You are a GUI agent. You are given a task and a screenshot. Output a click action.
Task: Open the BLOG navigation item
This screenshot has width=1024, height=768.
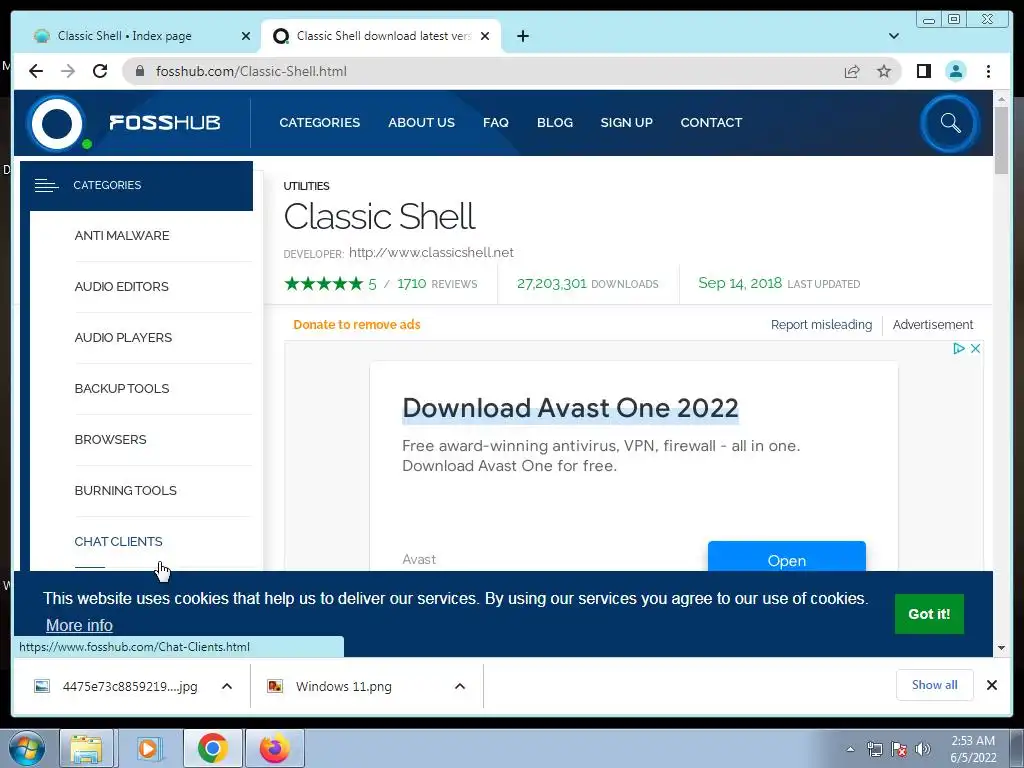[554, 123]
